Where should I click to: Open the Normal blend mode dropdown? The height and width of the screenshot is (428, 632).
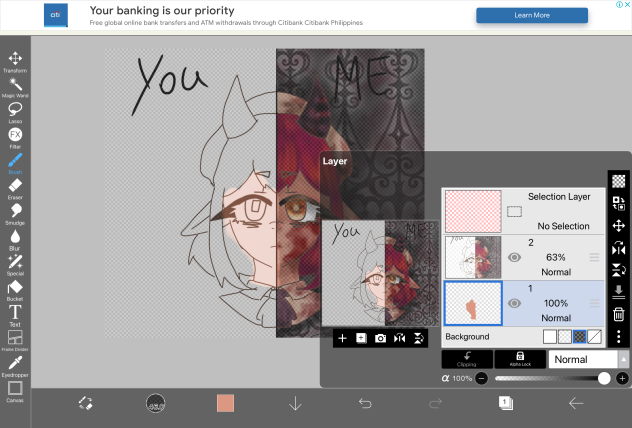[588, 359]
